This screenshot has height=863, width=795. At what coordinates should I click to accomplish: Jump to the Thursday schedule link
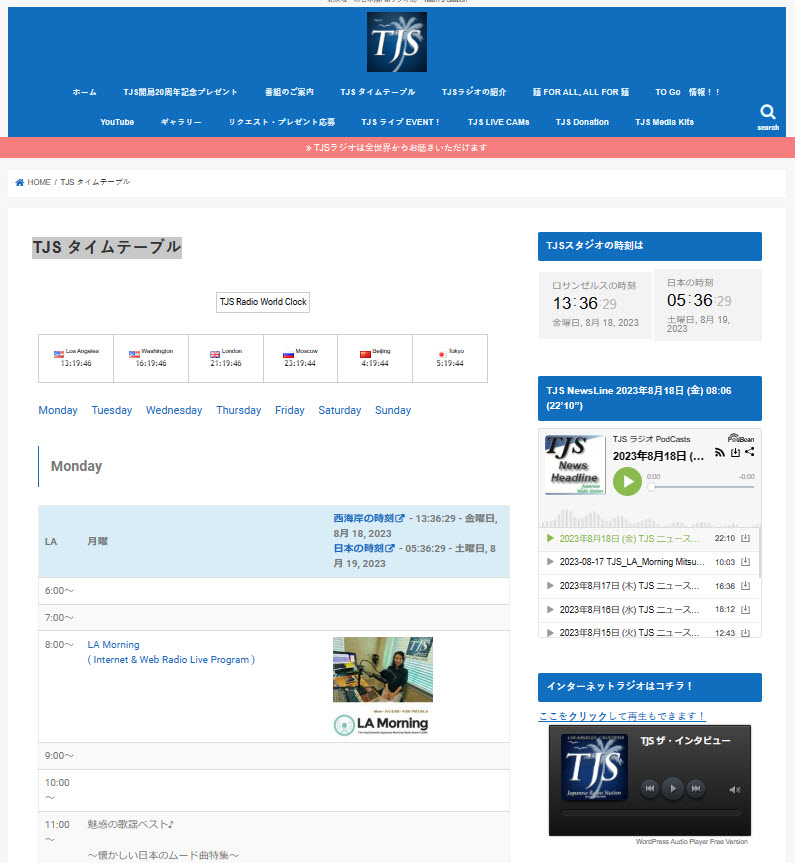238,410
